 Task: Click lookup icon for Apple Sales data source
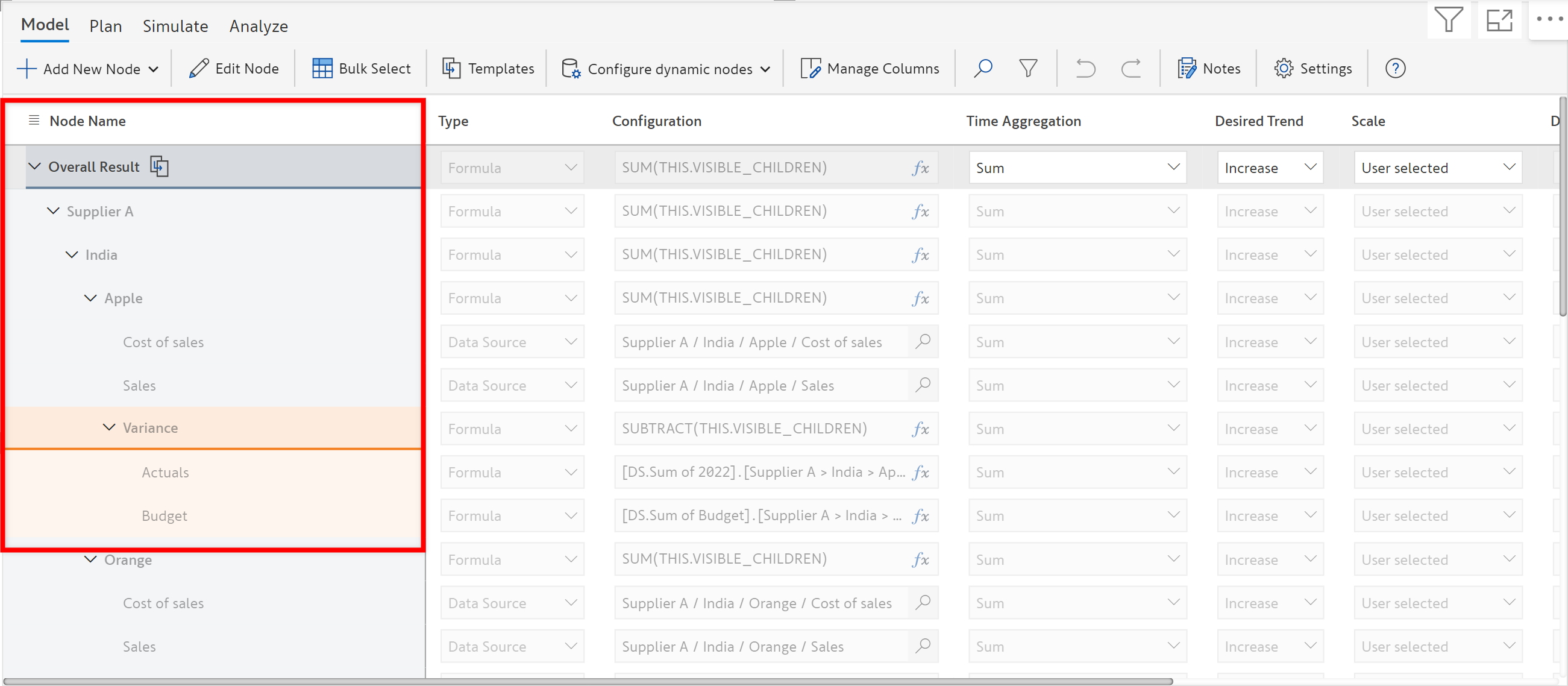click(923, 385)
